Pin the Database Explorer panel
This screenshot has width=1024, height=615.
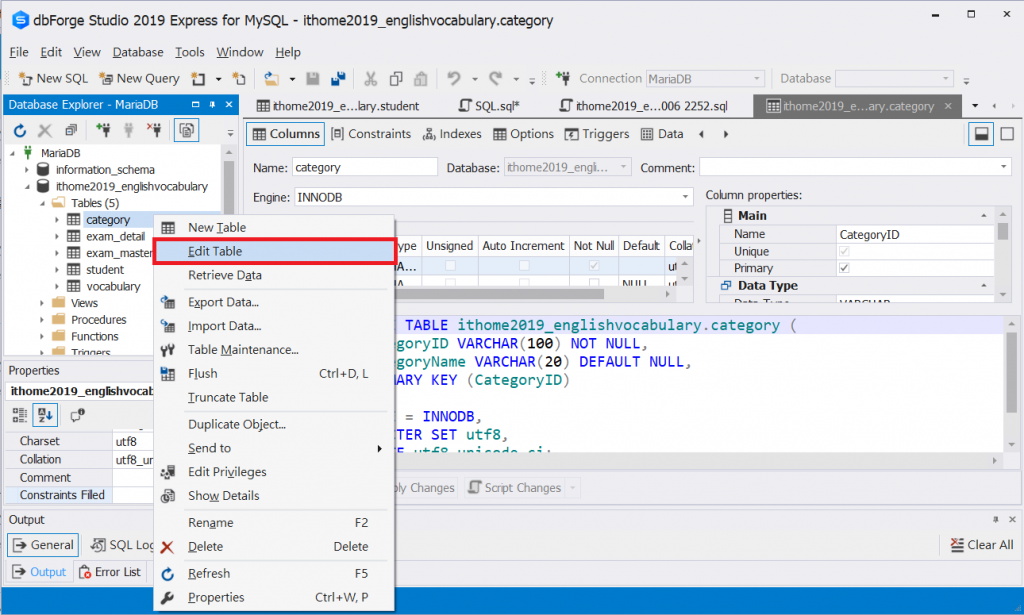pos(212,104)
